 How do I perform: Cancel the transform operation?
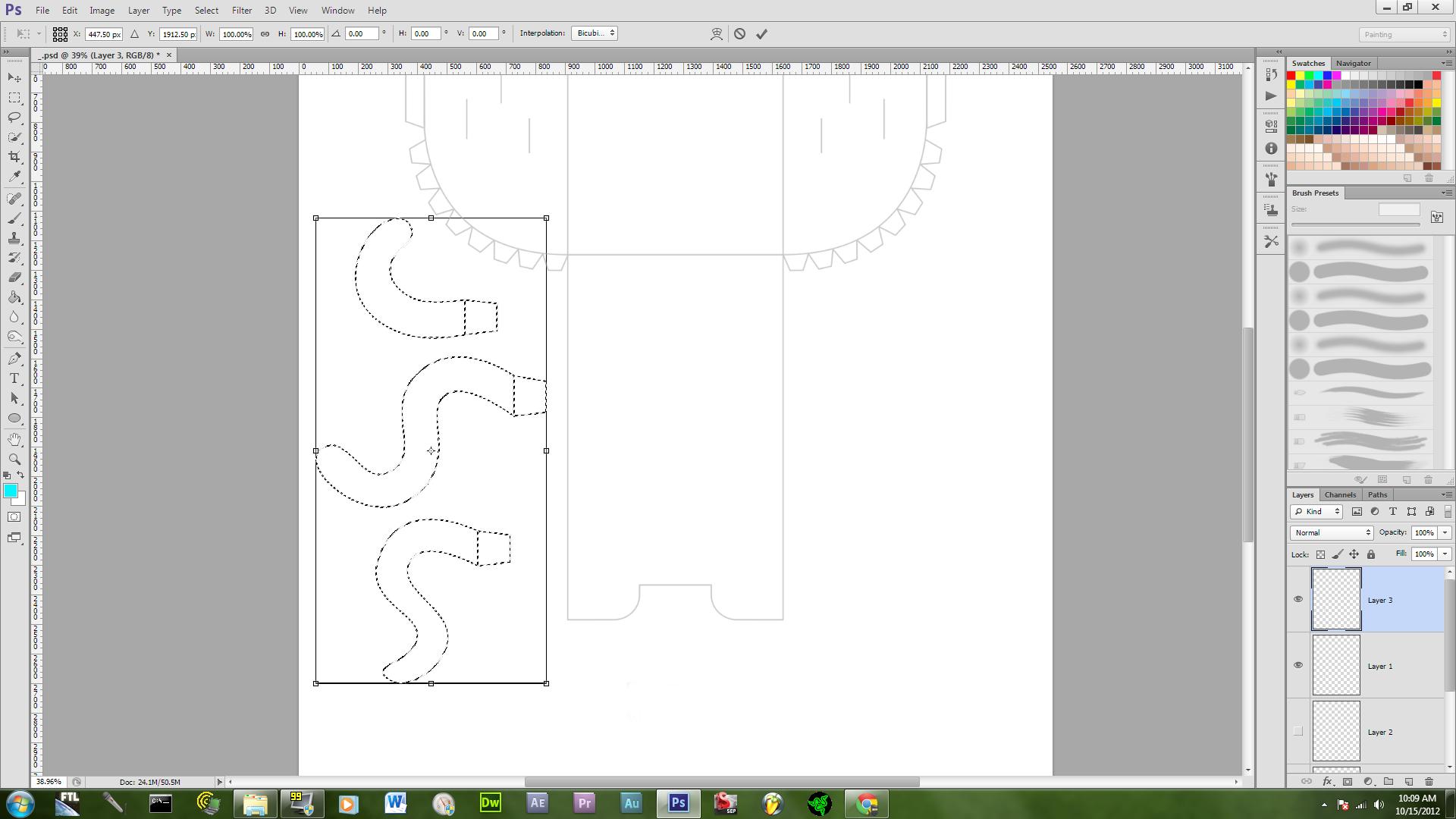coord(739,34)
